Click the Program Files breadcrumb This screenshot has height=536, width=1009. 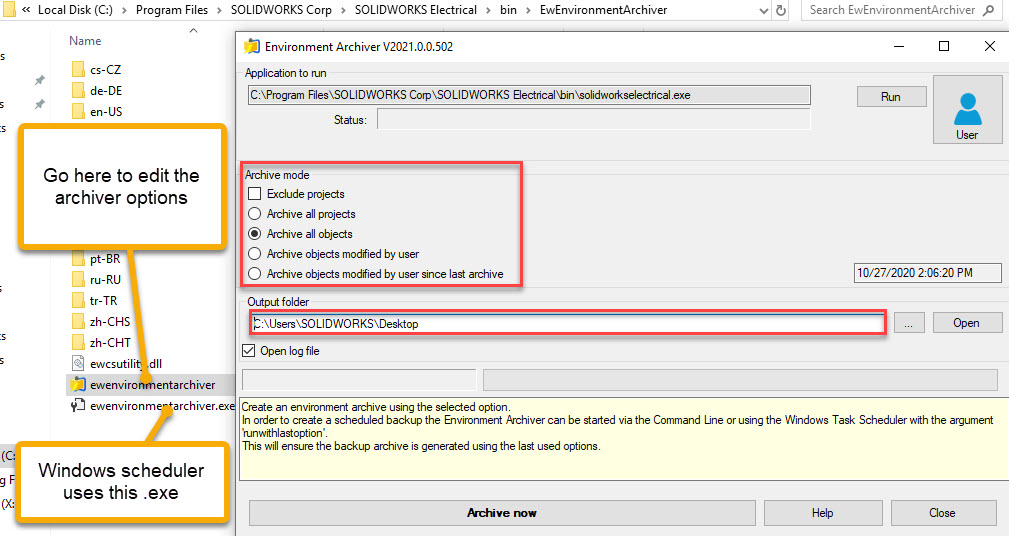click(172, 10)
